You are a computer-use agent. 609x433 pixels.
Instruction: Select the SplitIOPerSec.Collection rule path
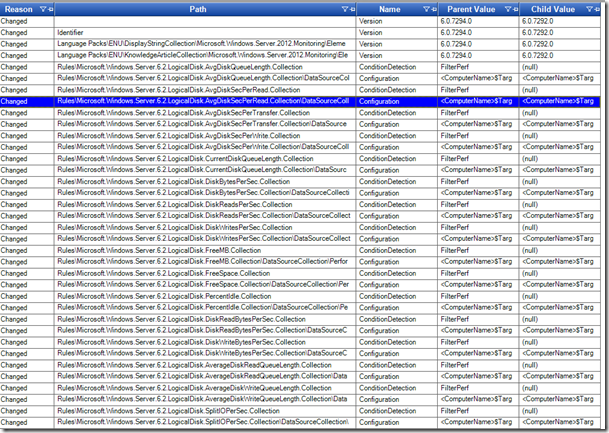(x=205, y=410)
